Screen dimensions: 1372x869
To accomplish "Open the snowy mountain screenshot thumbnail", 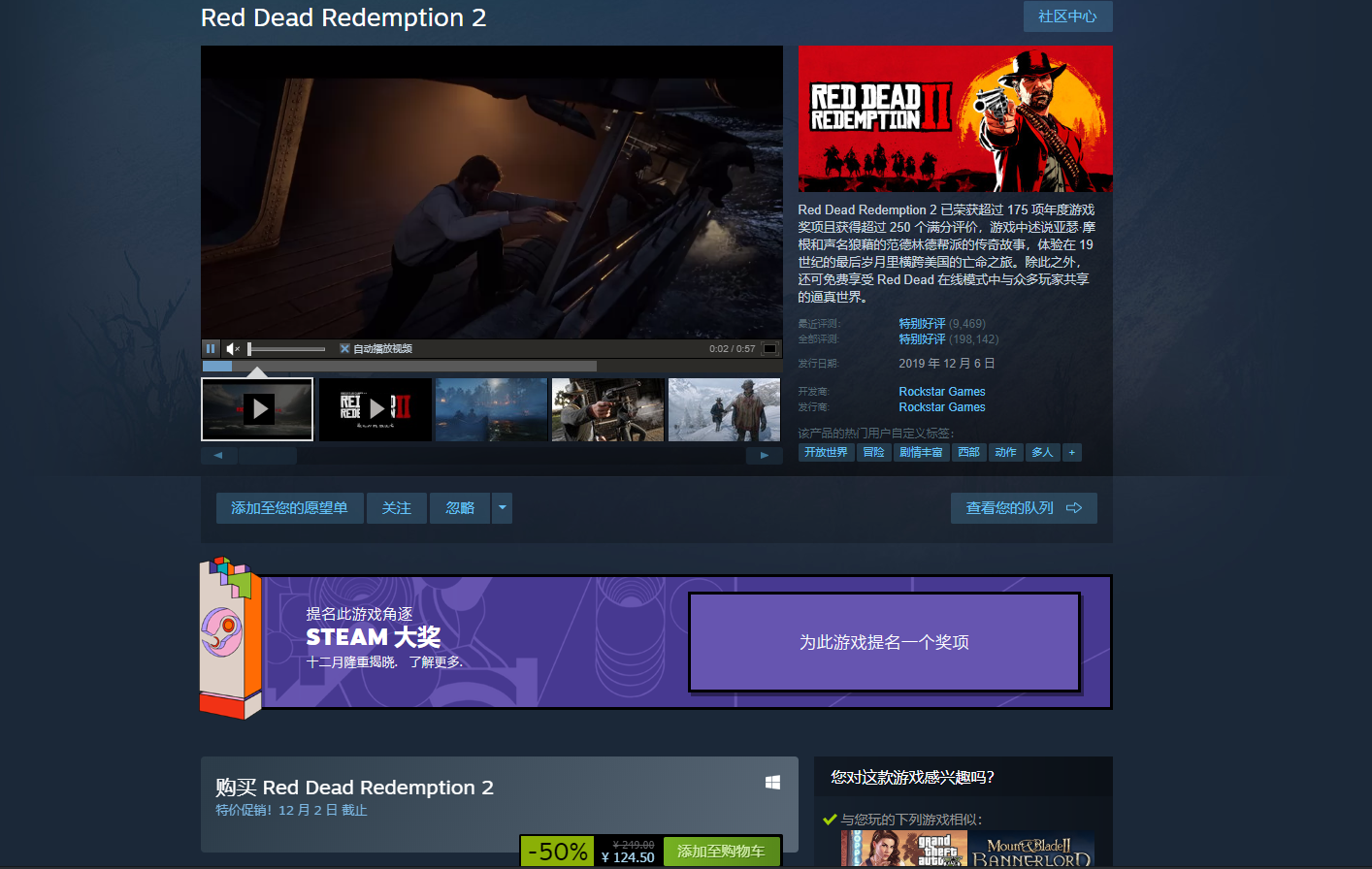I will pyautogui.click(x=725, y=409).
